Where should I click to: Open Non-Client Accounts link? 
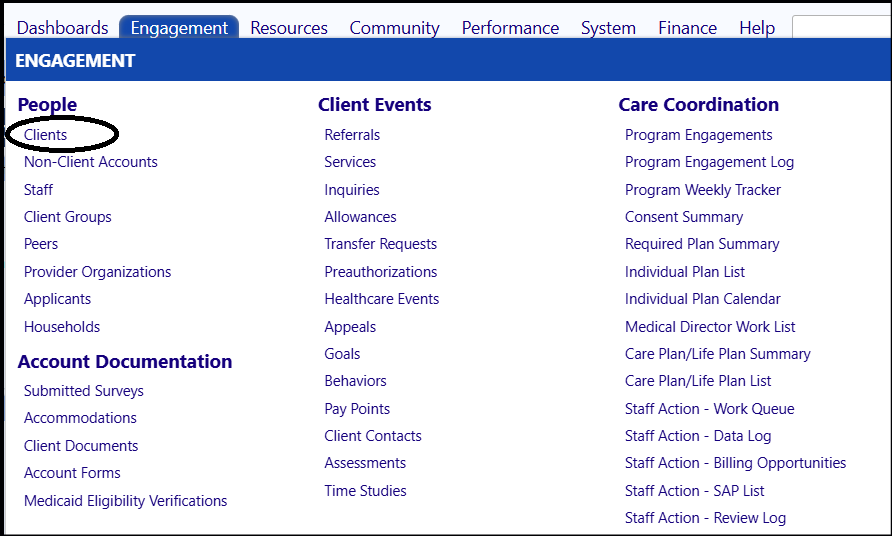click(x=90, y=162)
